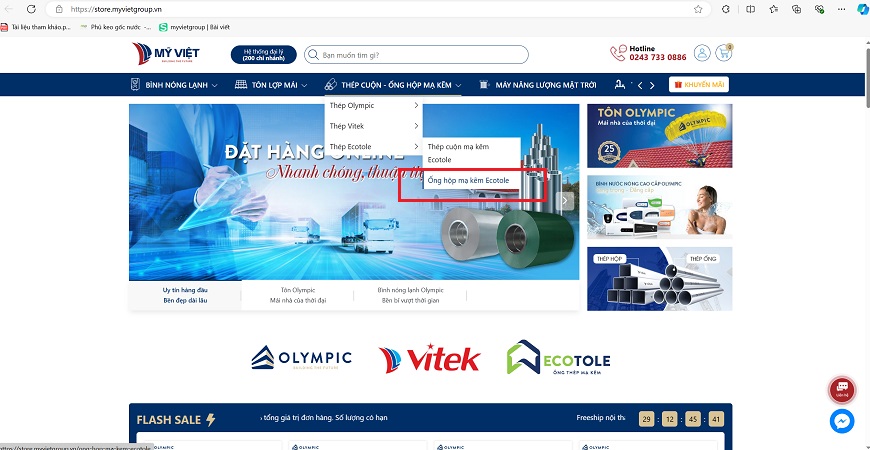
Task: Select Ống hộp mạ kẽm Ecotole
Action: 468,180
